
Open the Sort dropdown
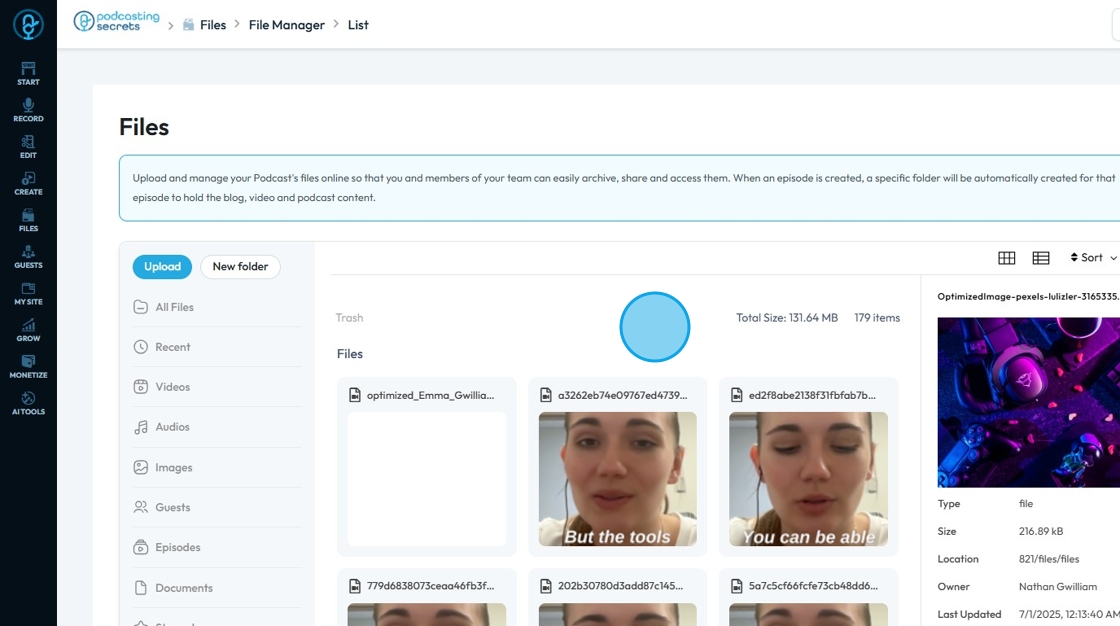tap(1093, 257)
